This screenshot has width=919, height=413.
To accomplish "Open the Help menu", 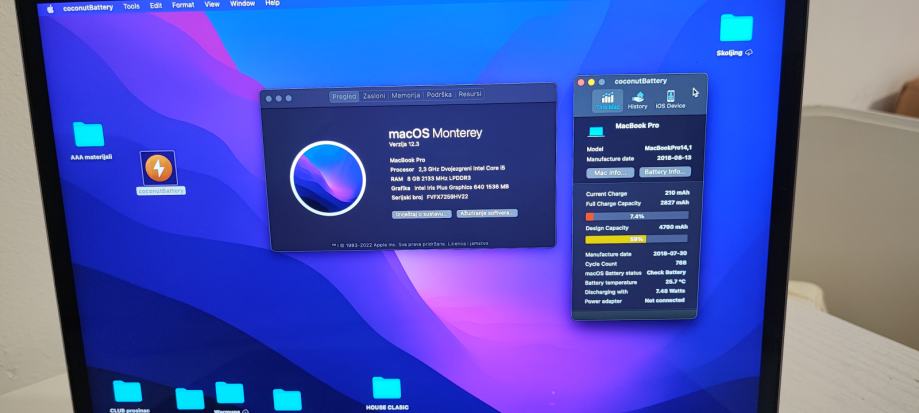I will (x=273, y=3).
